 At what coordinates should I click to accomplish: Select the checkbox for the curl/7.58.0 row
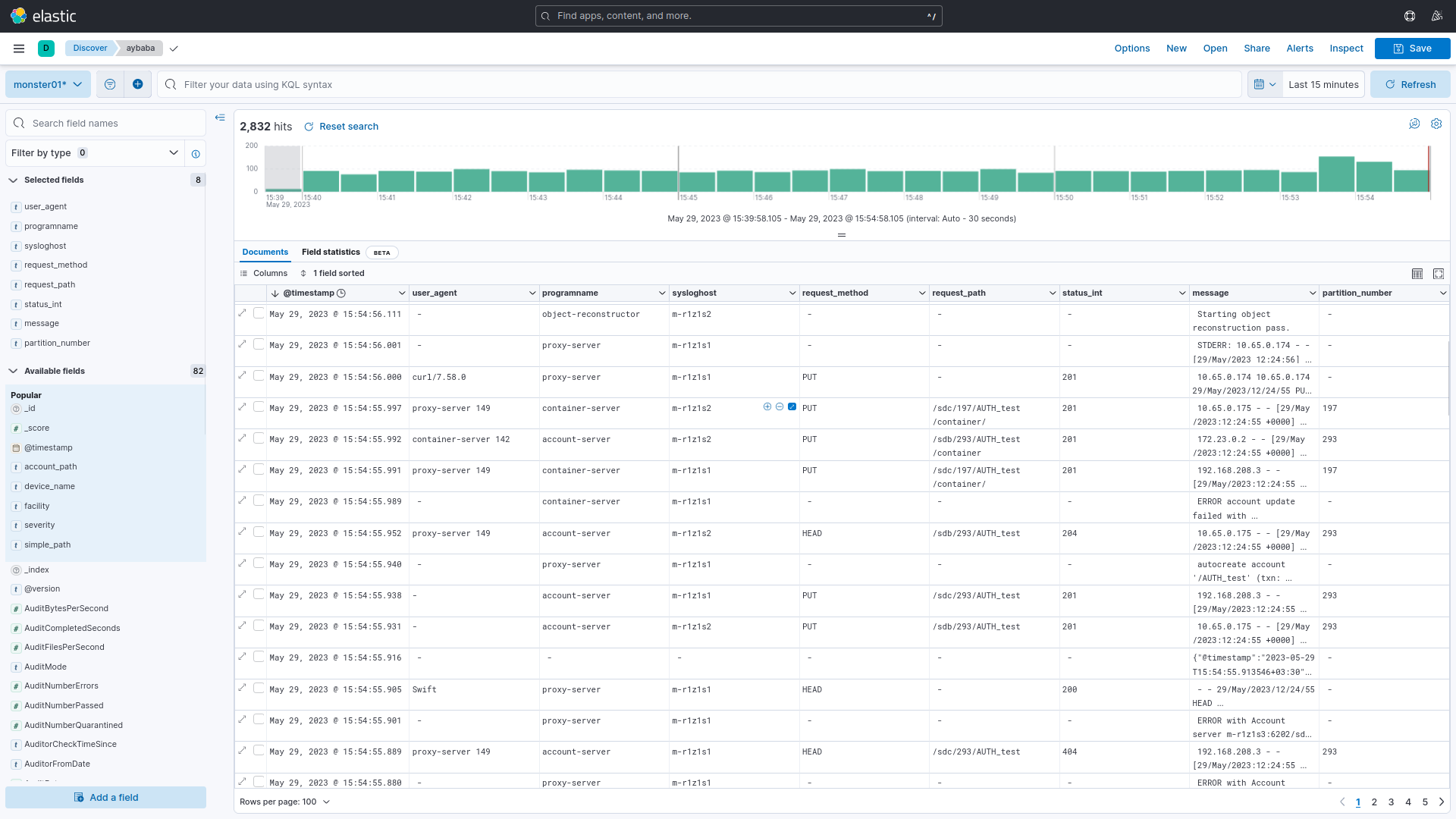[259, 376]
